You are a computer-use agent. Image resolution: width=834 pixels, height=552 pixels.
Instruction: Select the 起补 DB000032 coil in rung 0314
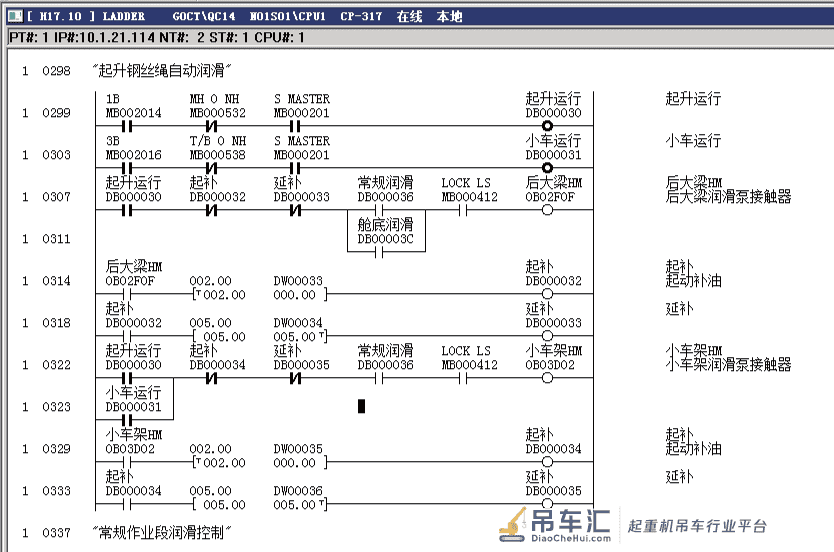pos(547,294)
